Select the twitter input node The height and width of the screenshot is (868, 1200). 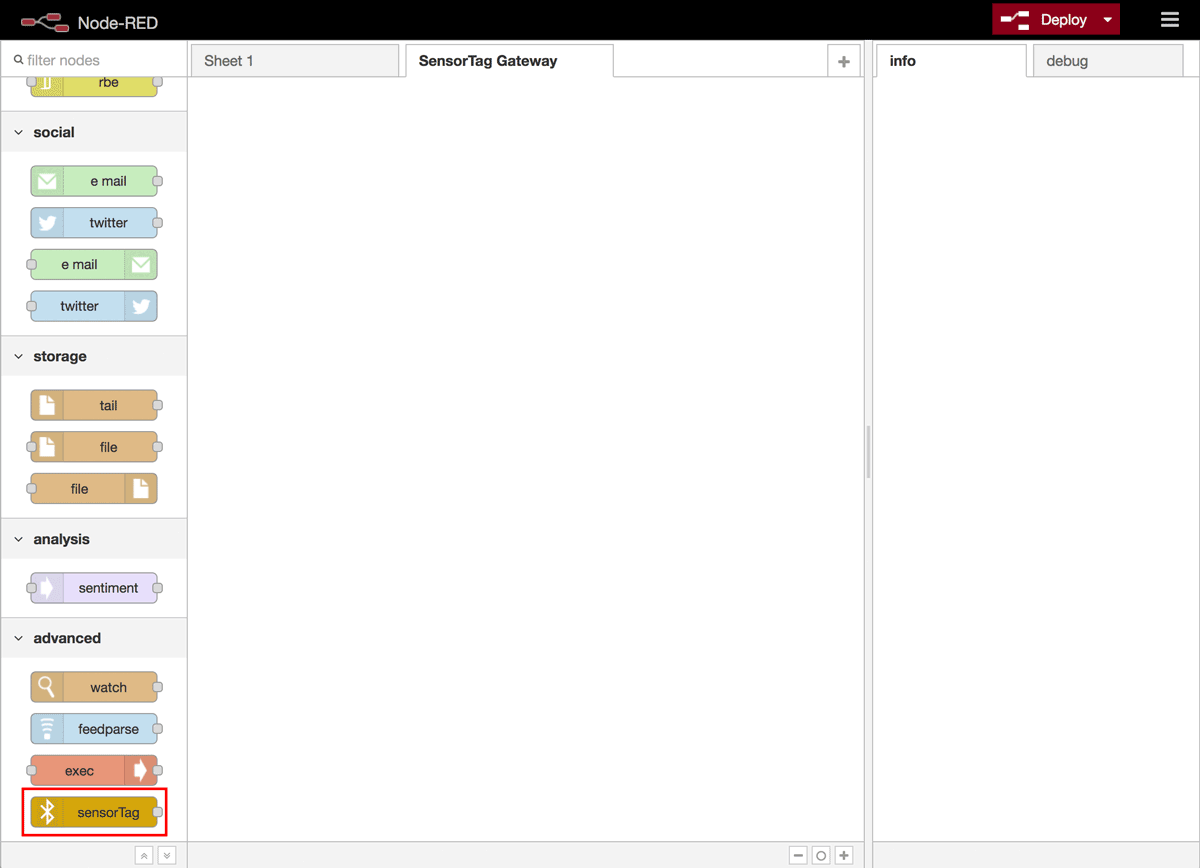[x=94, y=223]
